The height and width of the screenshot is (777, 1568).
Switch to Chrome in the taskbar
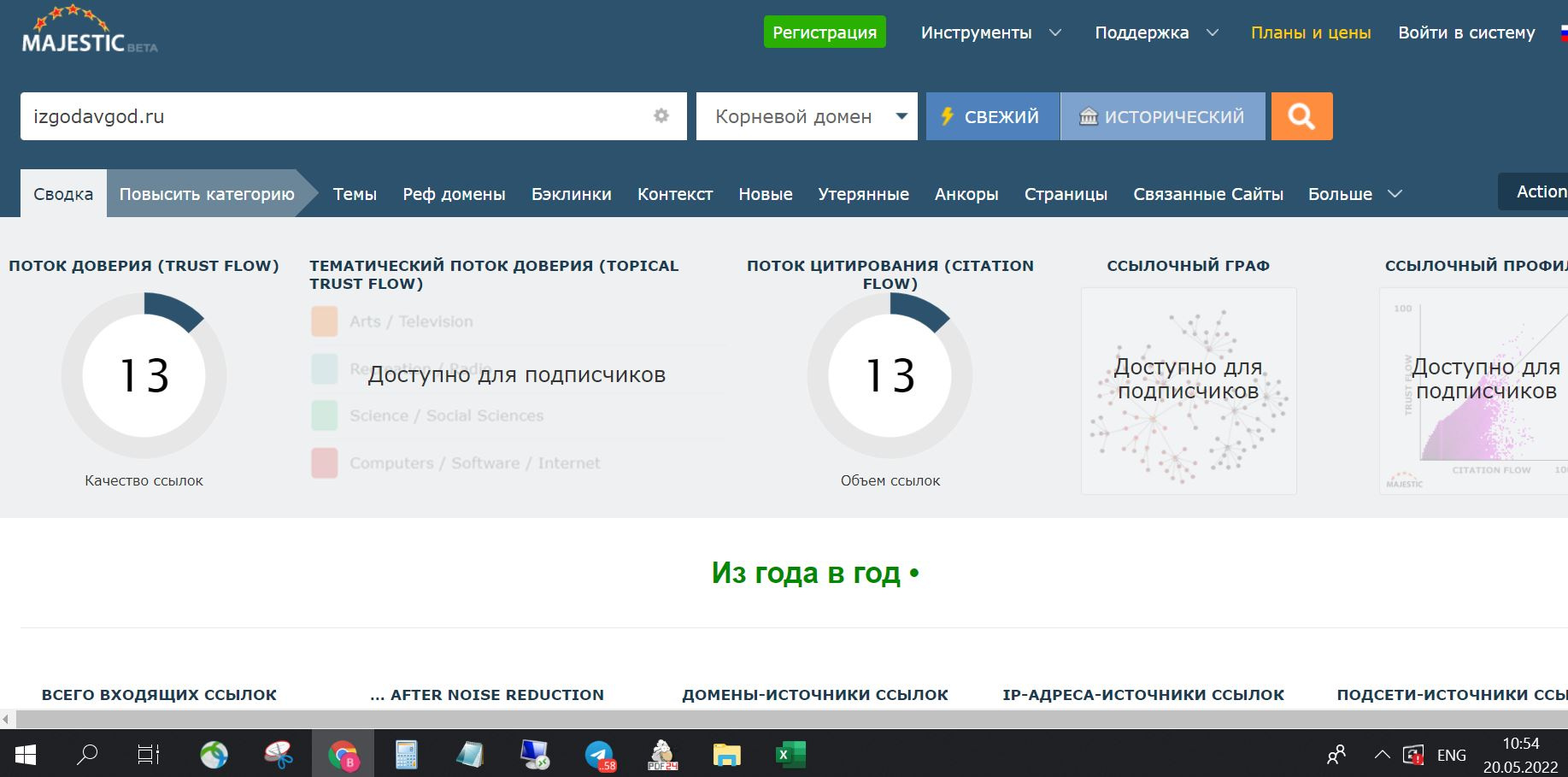[344, 755]
